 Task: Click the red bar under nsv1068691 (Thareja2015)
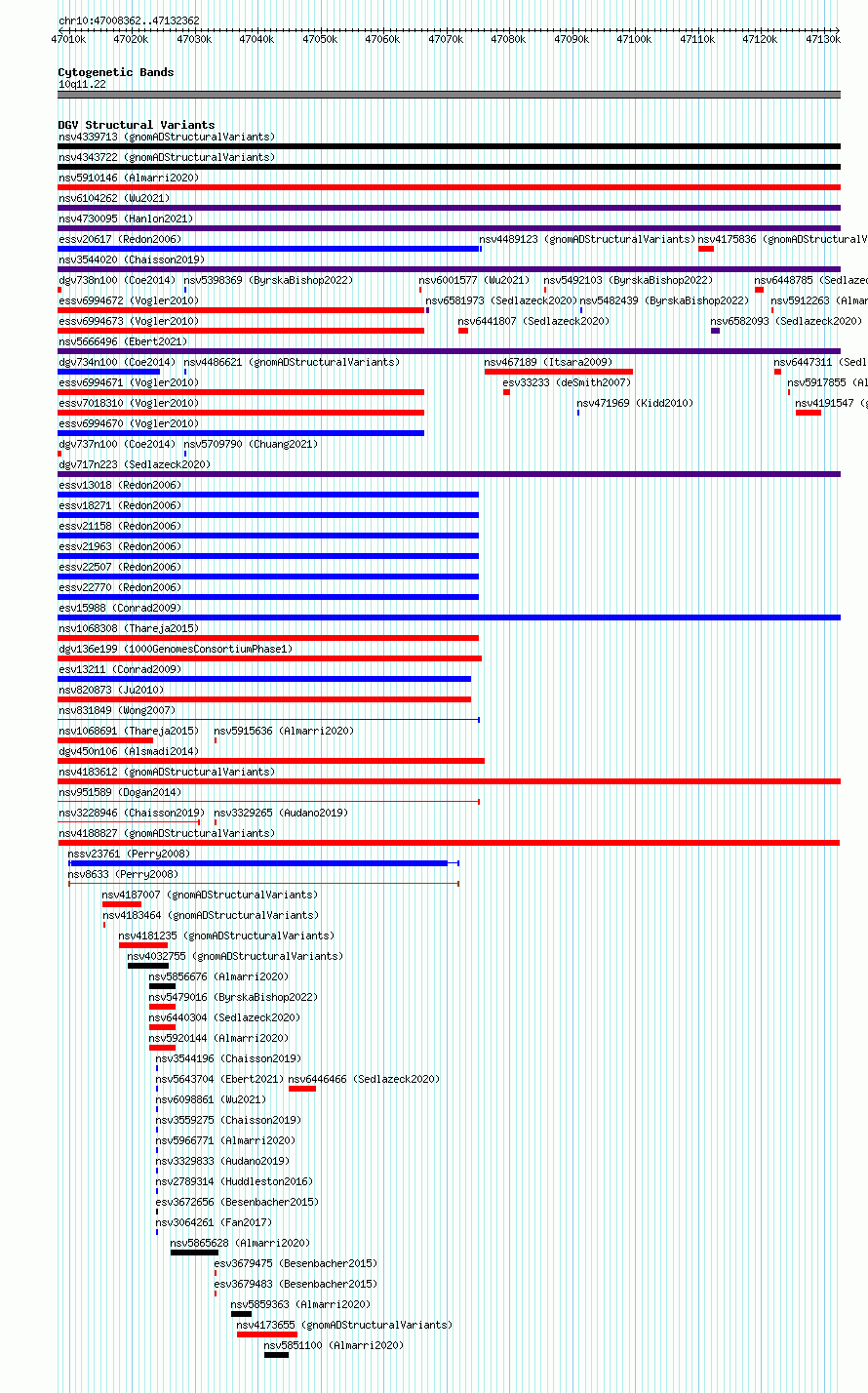click(105, 740)
